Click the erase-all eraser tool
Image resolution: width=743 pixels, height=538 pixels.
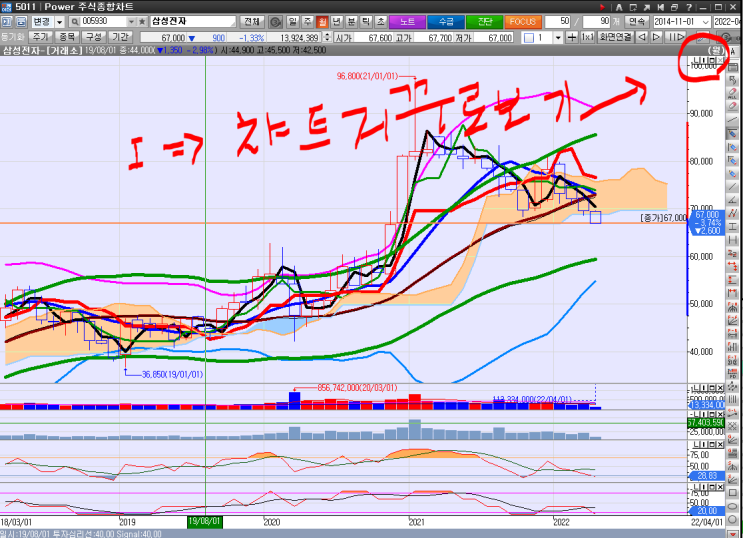point(733,93)
